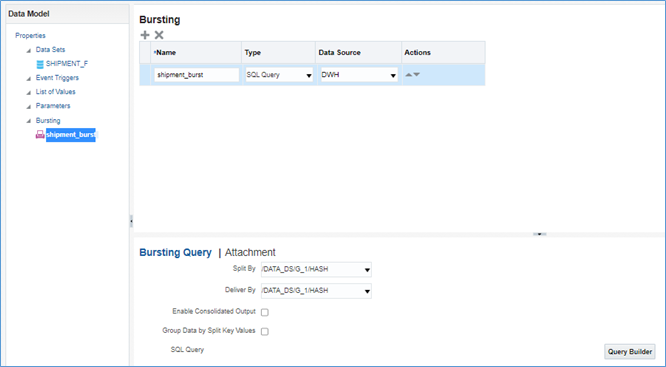Screen dimensions: 666x367
Task: Add a new bursting definition with plus icon
Action: click(x=145, y=35)
